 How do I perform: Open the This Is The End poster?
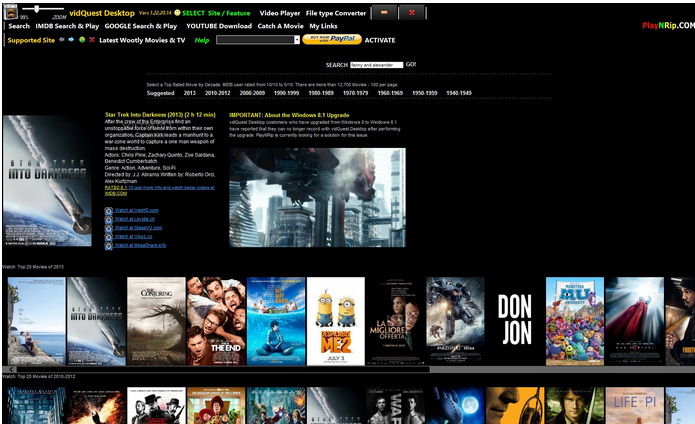(x=216, y=321)
